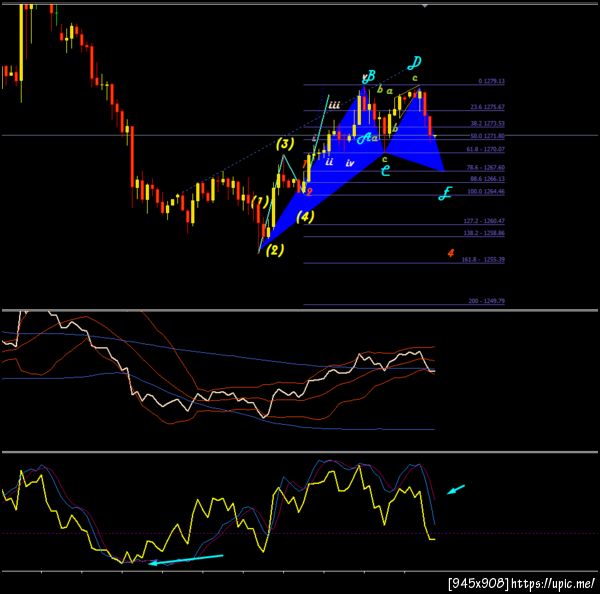The image size is (600, 594).
Task: Click the orange 4 wave label
Action: (x=451, y=253)
